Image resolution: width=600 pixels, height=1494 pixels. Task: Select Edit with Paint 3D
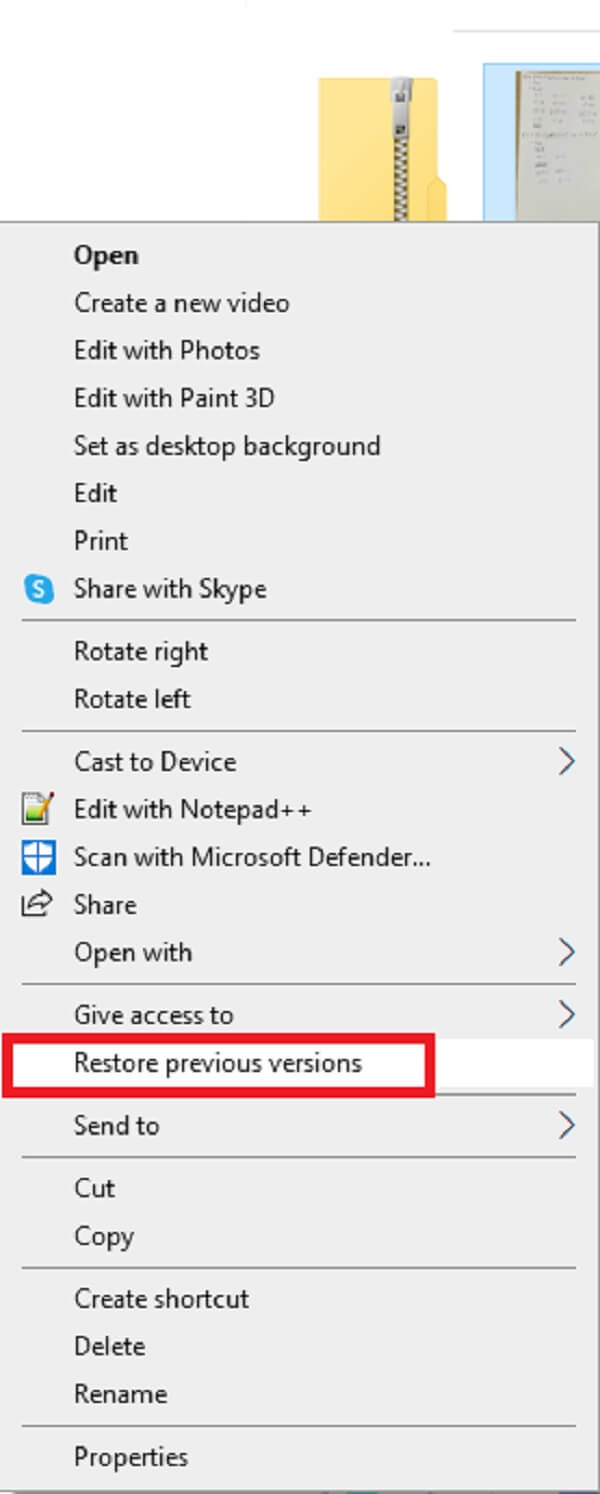point(174,398)
